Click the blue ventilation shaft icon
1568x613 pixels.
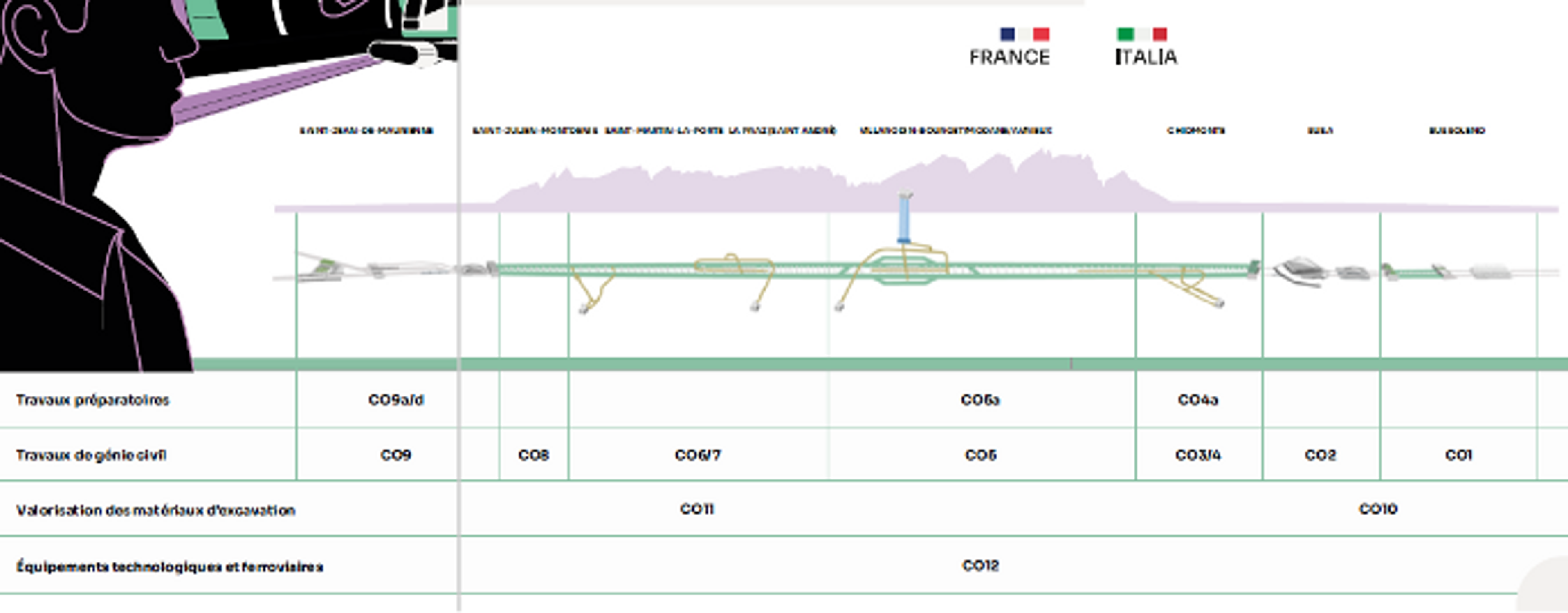(x=905, y=218)
